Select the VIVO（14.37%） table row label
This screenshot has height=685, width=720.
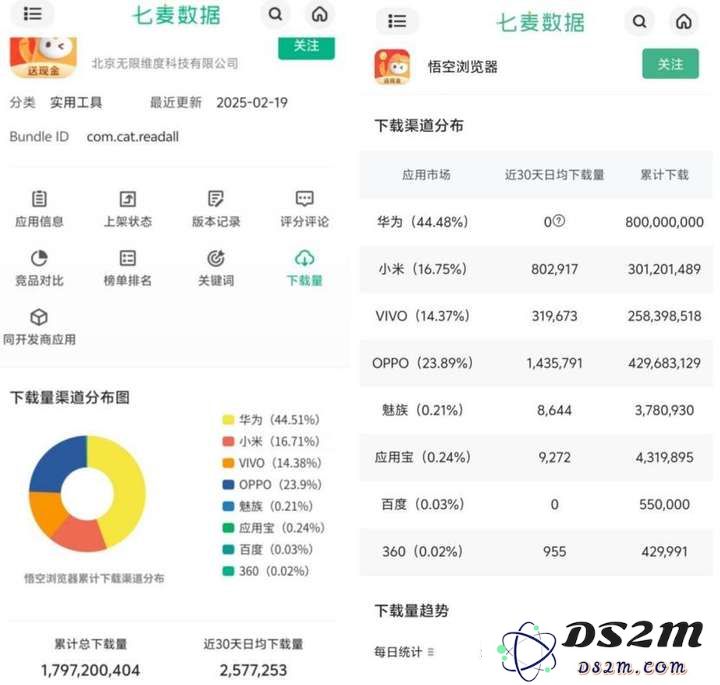[x=423, y=316]
